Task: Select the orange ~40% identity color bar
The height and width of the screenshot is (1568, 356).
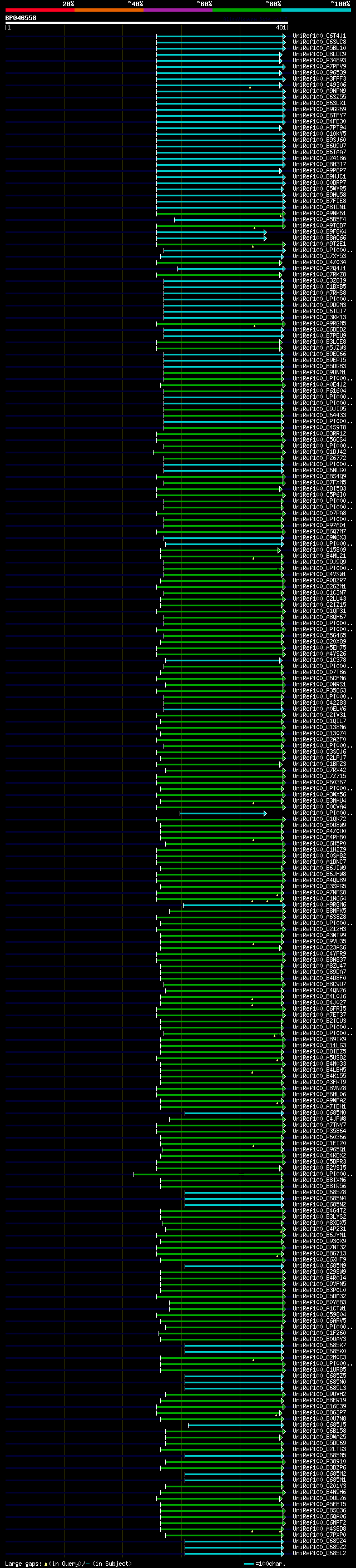Action: point(109,10)
